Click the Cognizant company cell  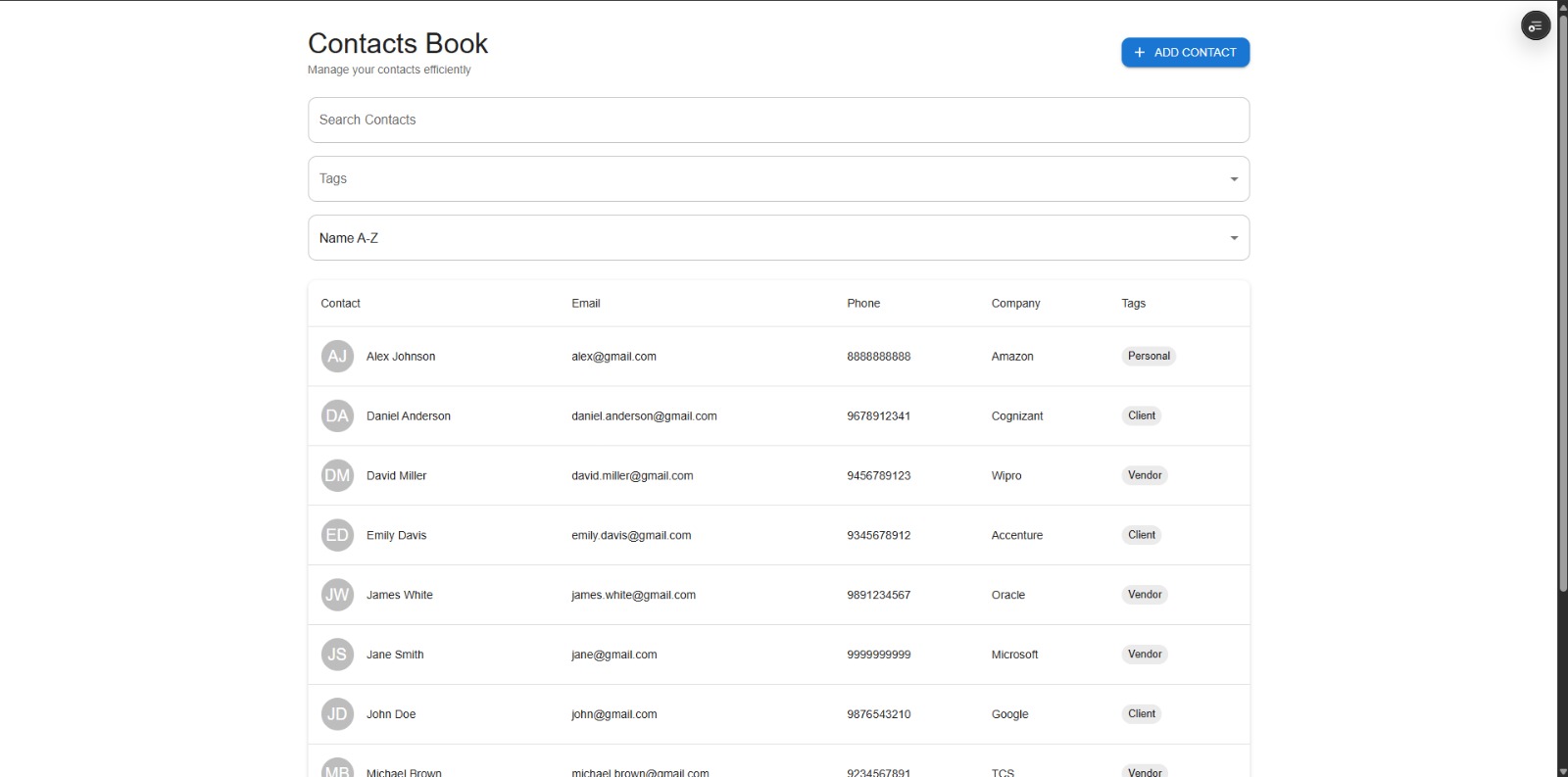(1017, 416)
